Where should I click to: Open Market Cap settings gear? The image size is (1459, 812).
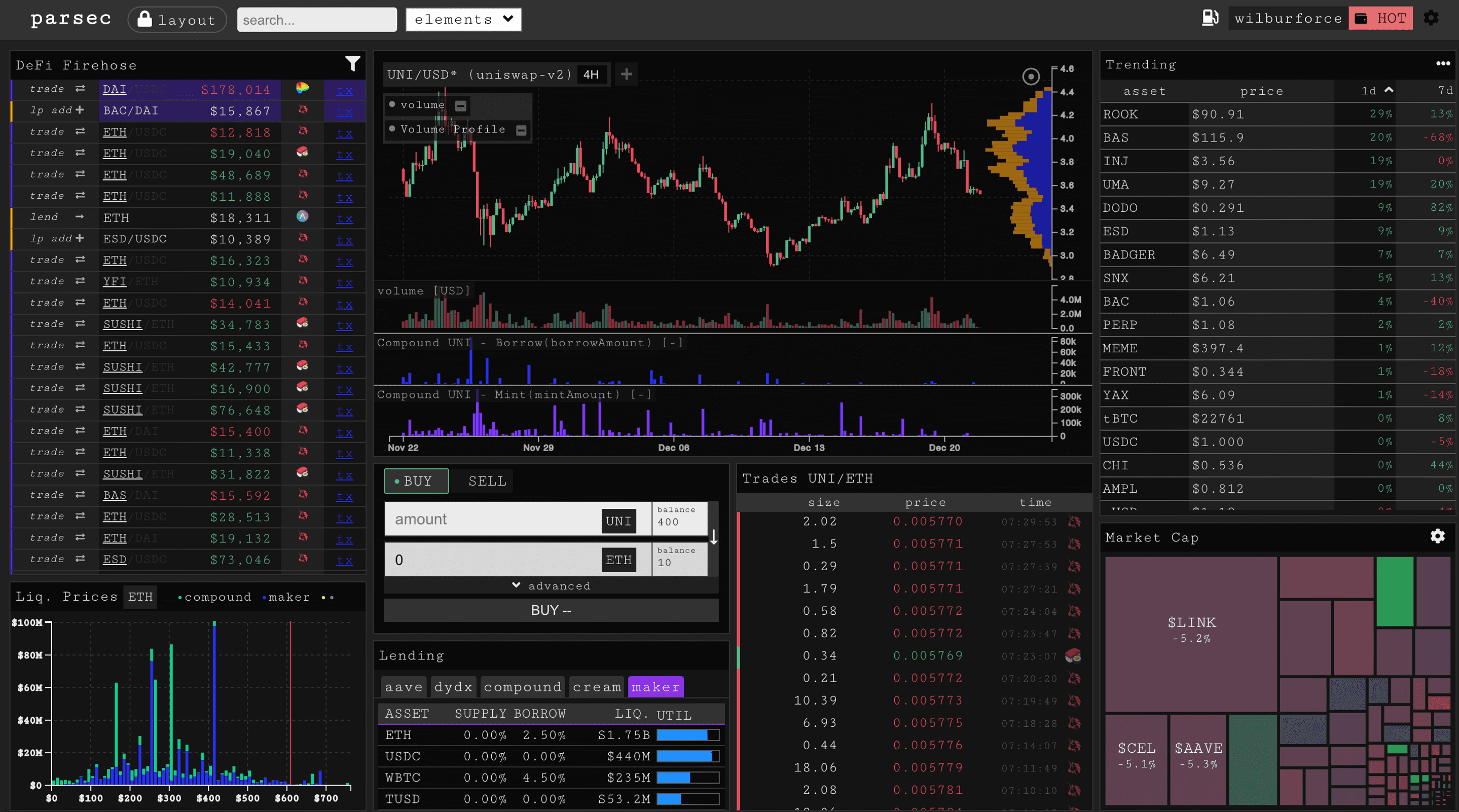pos(1438,536)
